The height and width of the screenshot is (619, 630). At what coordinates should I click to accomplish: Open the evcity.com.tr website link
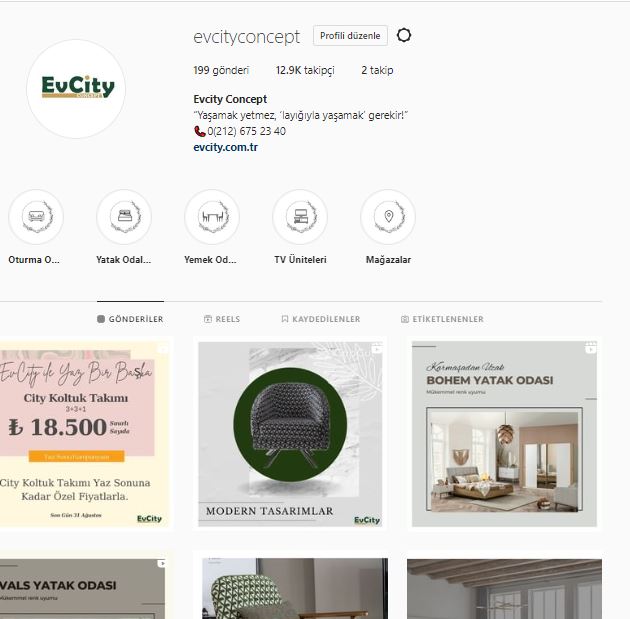[225, 147]
